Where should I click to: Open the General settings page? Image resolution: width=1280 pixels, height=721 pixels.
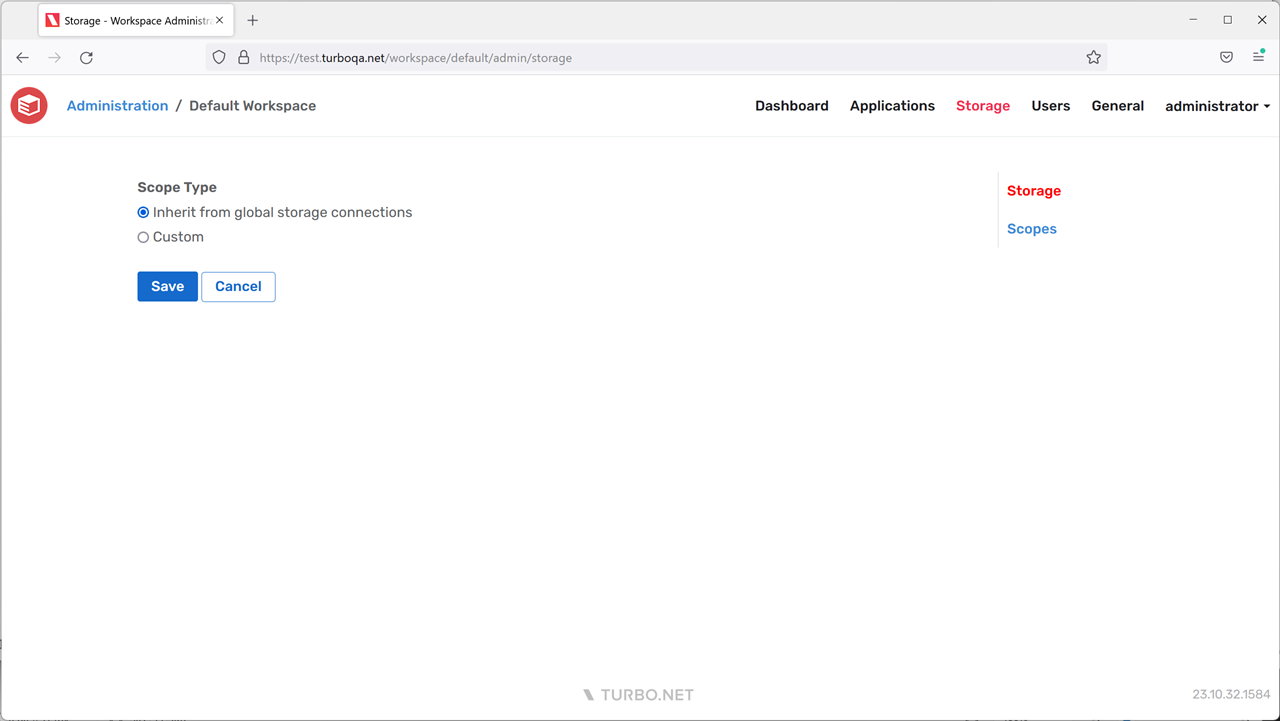pyautogui.click(x=1118, y=106)
